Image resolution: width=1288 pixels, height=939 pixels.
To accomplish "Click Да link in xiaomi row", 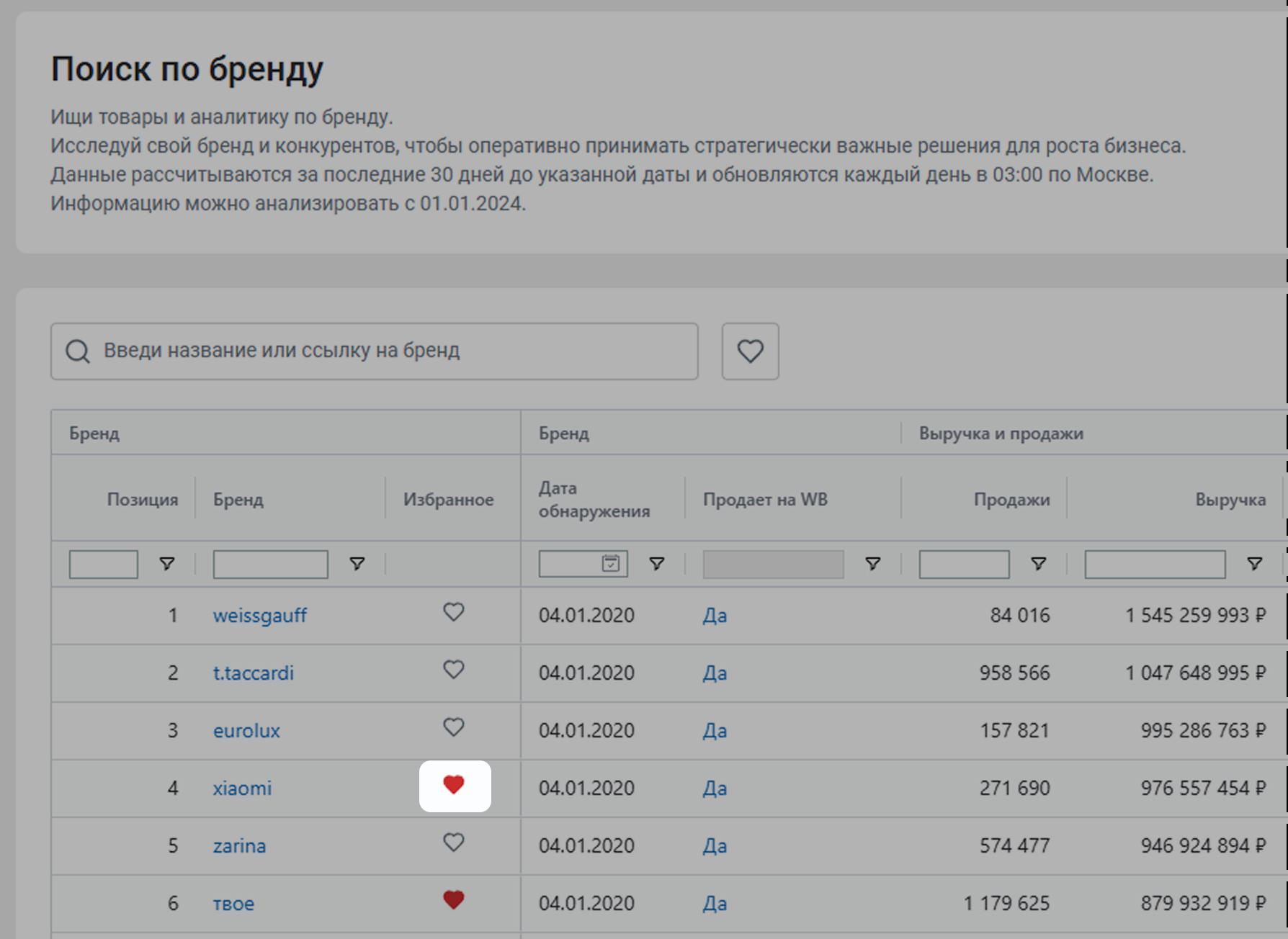I will pos(715,789).
